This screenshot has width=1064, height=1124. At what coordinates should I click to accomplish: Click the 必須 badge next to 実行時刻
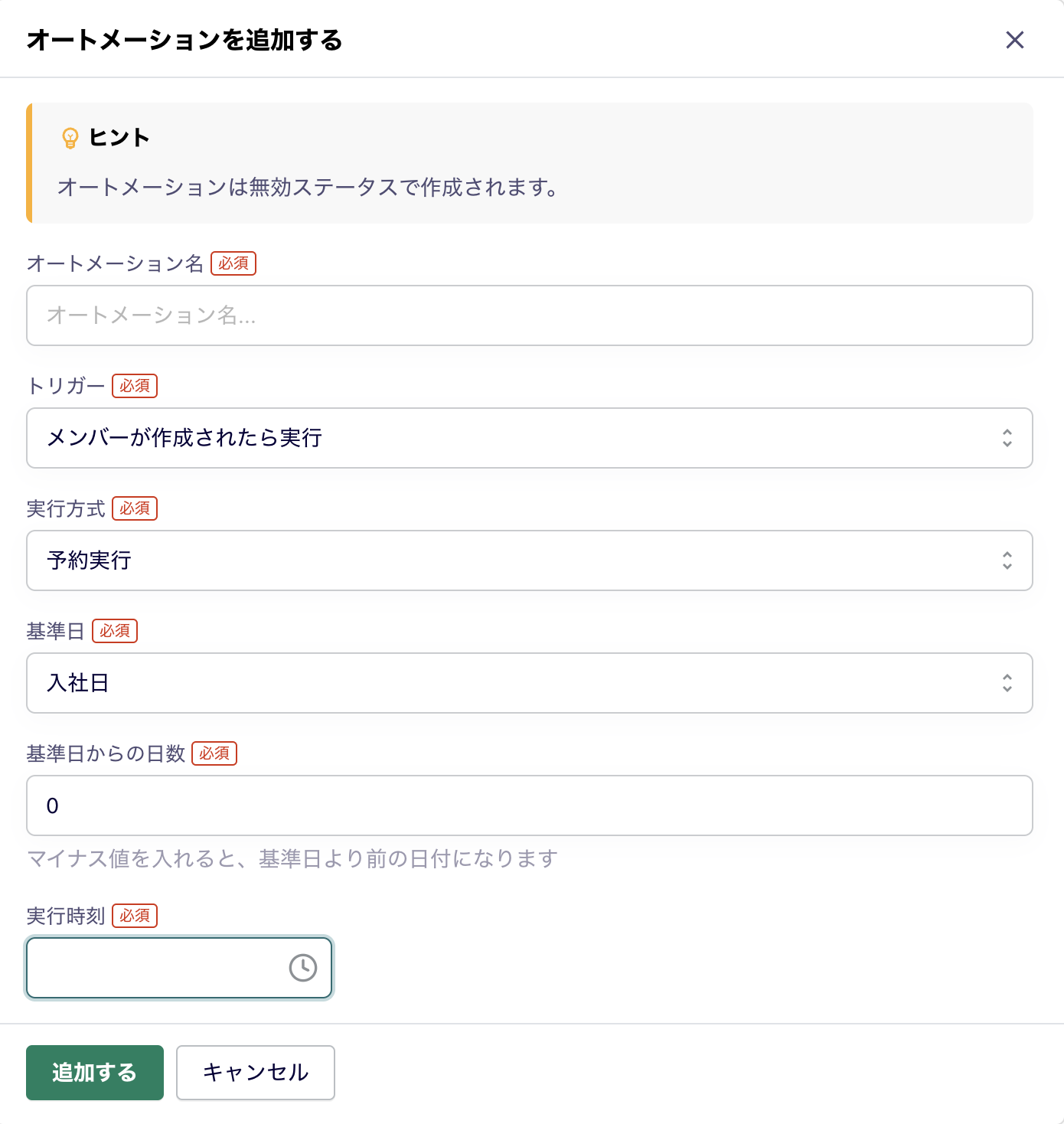[x=135, y=916]
